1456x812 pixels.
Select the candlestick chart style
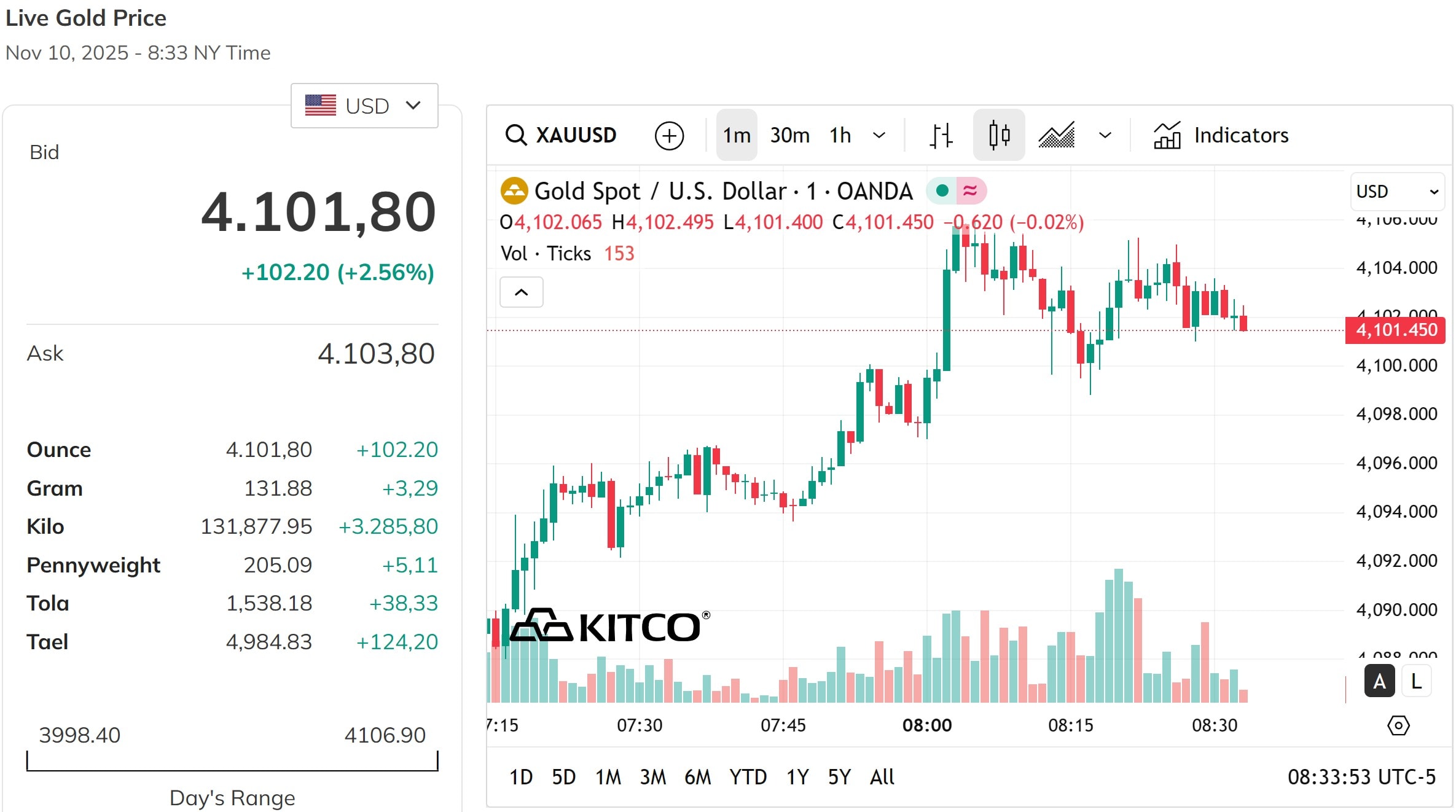pyautogui.click(x=998, y=135)
